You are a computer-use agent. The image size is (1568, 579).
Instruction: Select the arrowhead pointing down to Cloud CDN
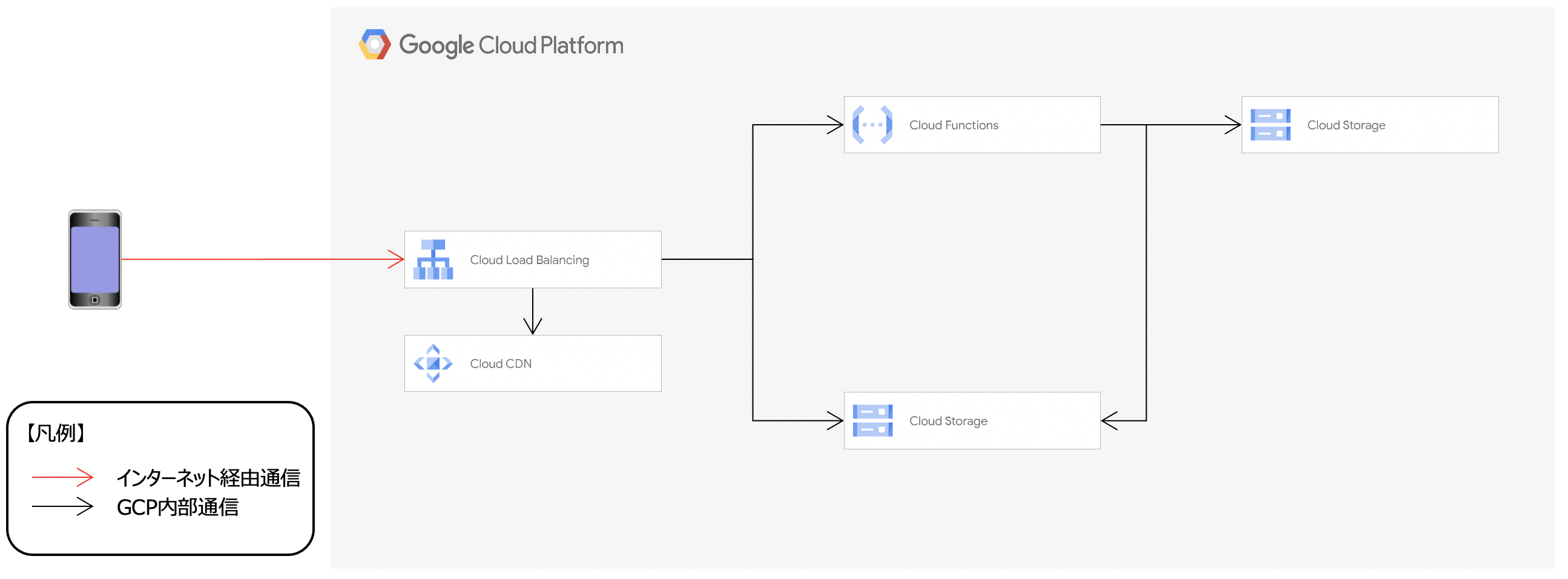coord(533,326)
